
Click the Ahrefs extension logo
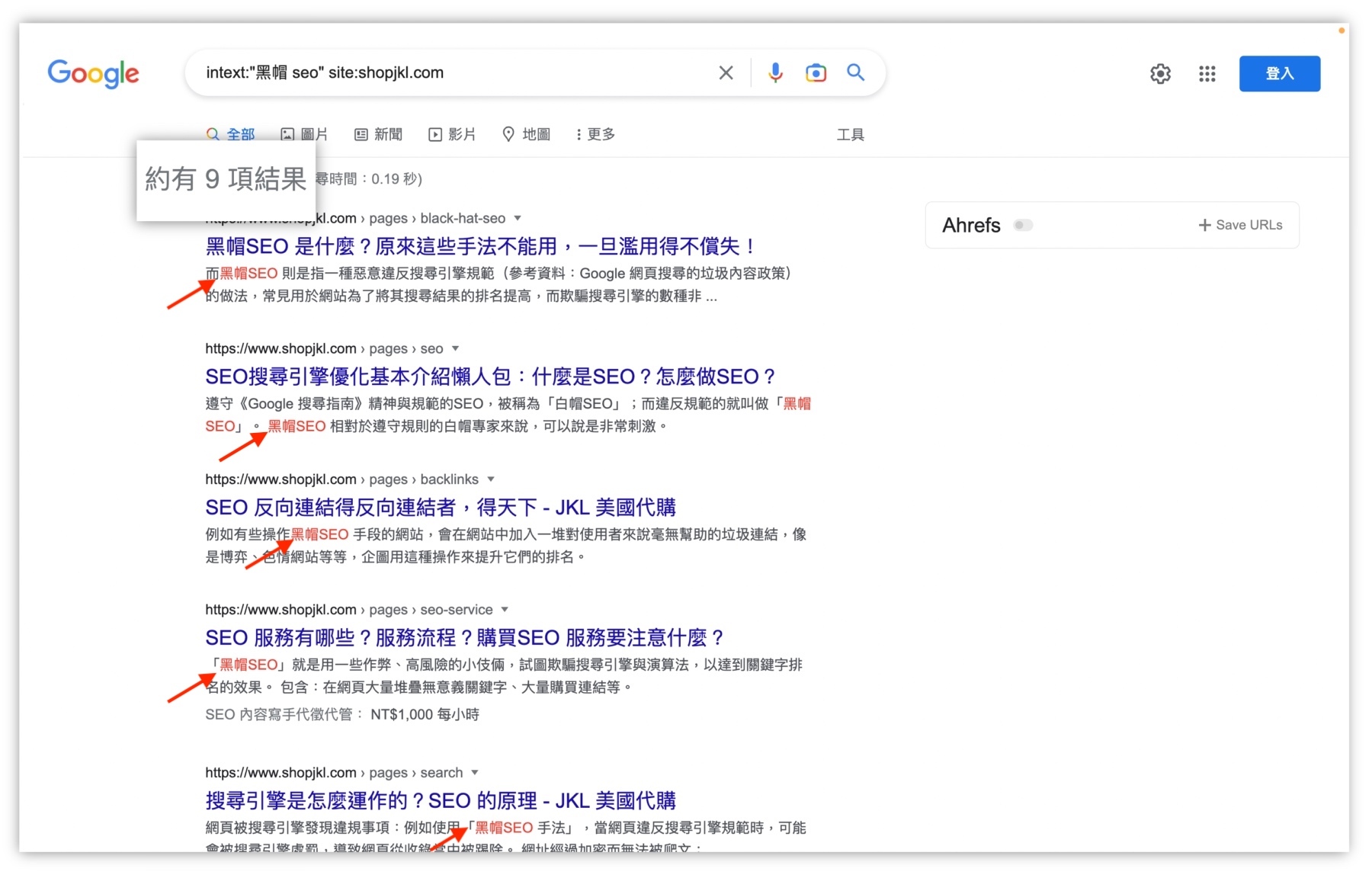(x=970, y=225)
